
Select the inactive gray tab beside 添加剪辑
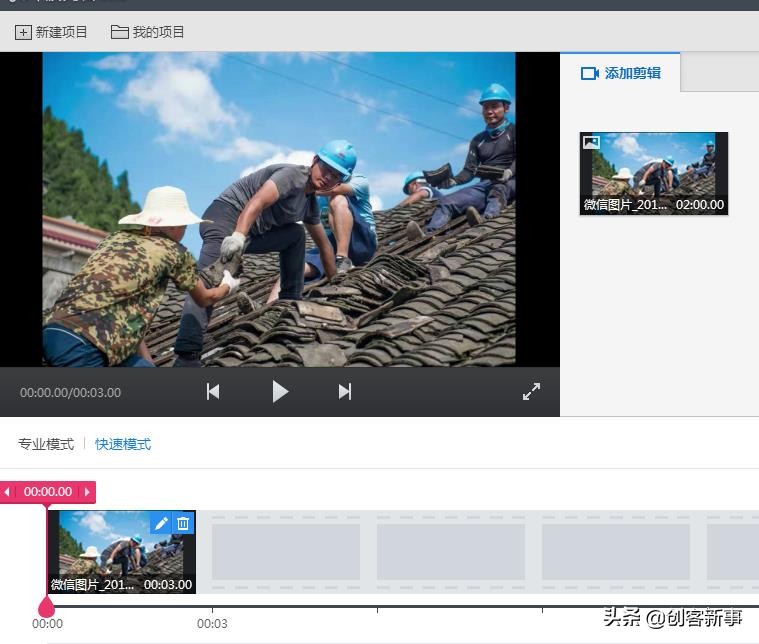(719, 72)
